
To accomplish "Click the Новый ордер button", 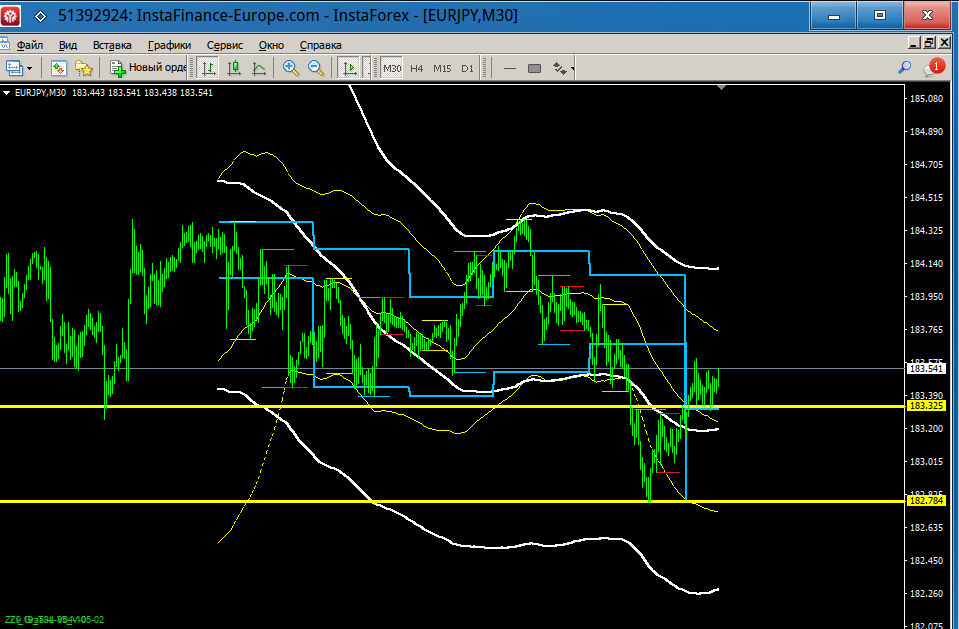I will tap(147, 67).
